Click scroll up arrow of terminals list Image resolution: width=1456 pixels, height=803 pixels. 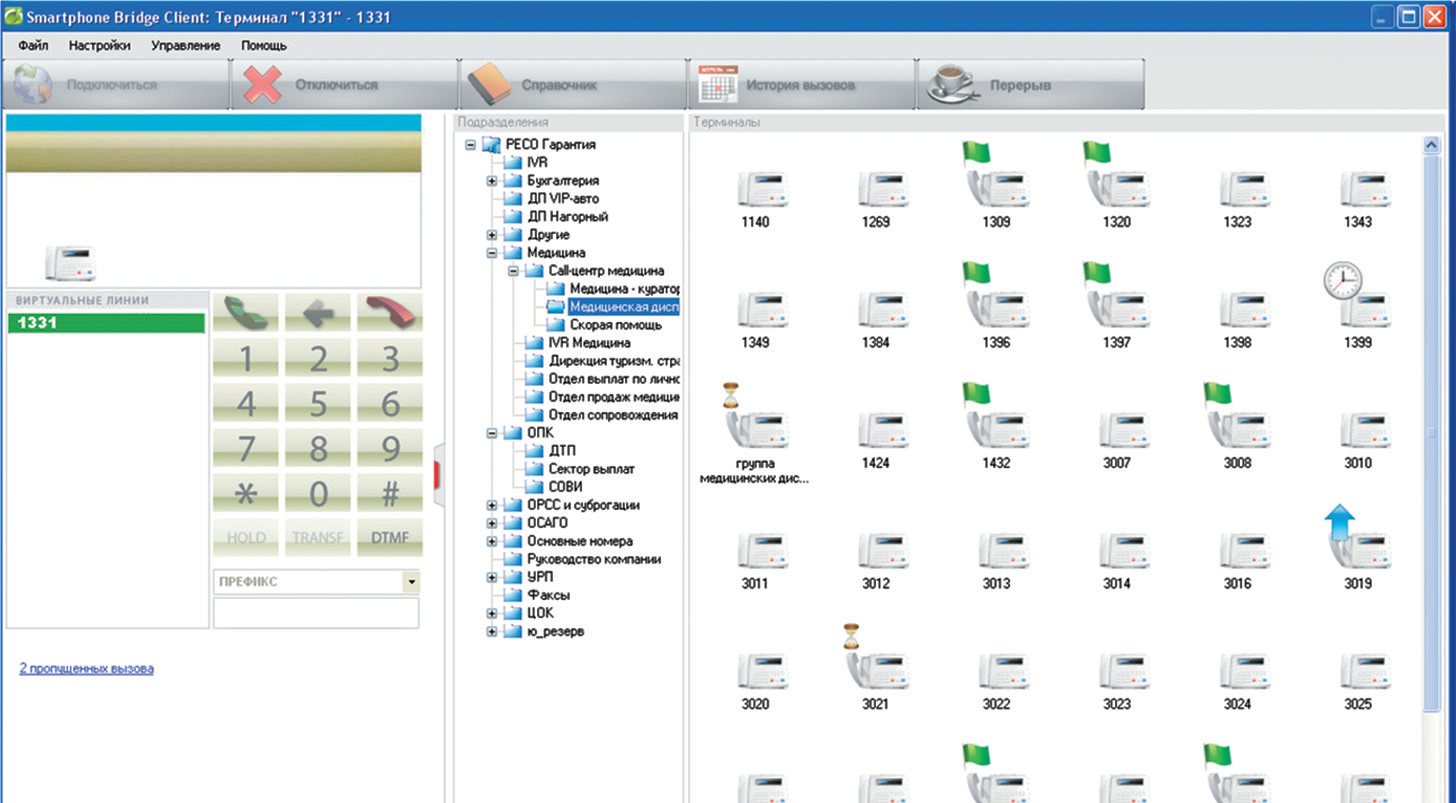coord(1431,145)
